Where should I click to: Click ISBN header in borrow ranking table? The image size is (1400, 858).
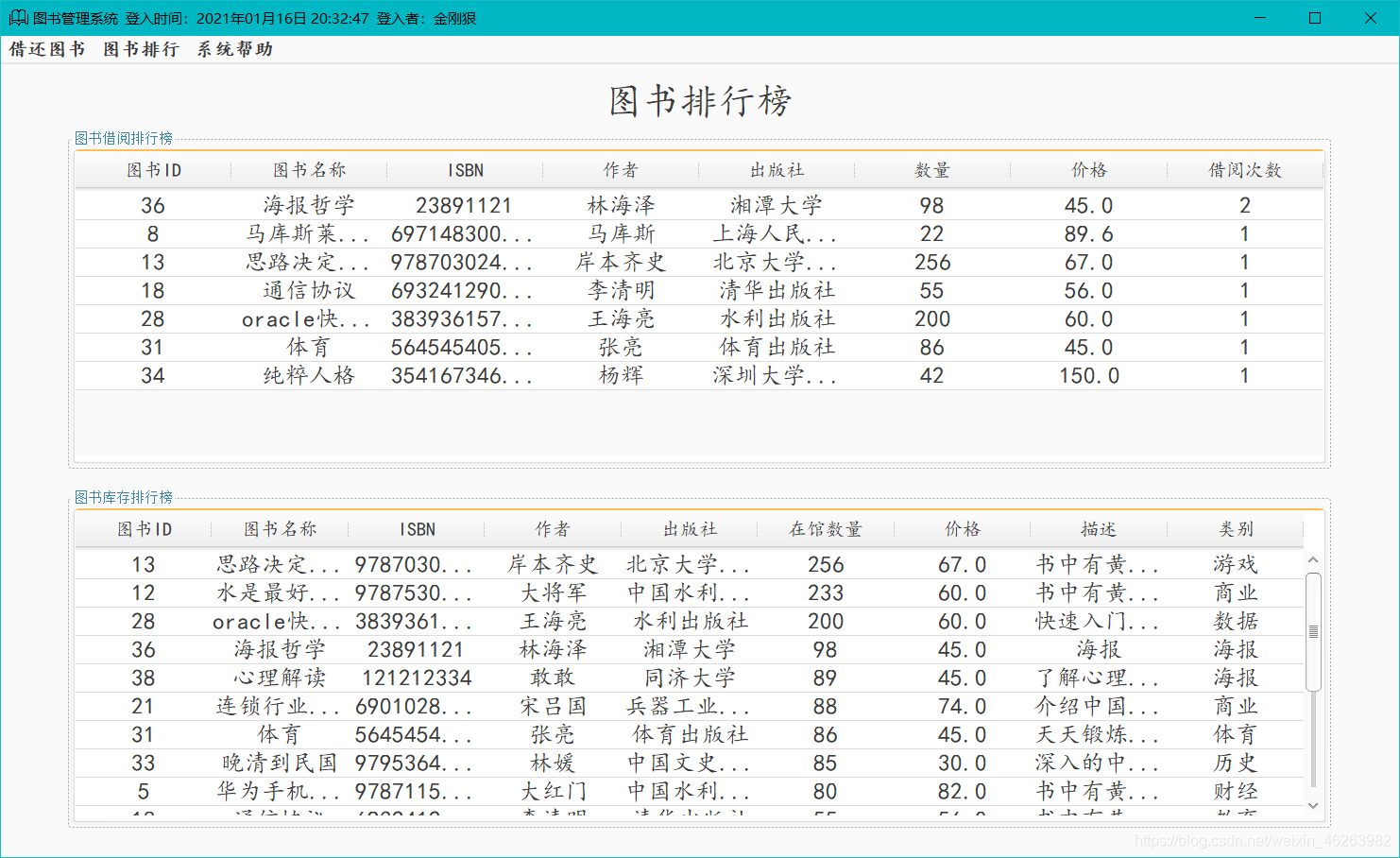[x=465, y=170]
